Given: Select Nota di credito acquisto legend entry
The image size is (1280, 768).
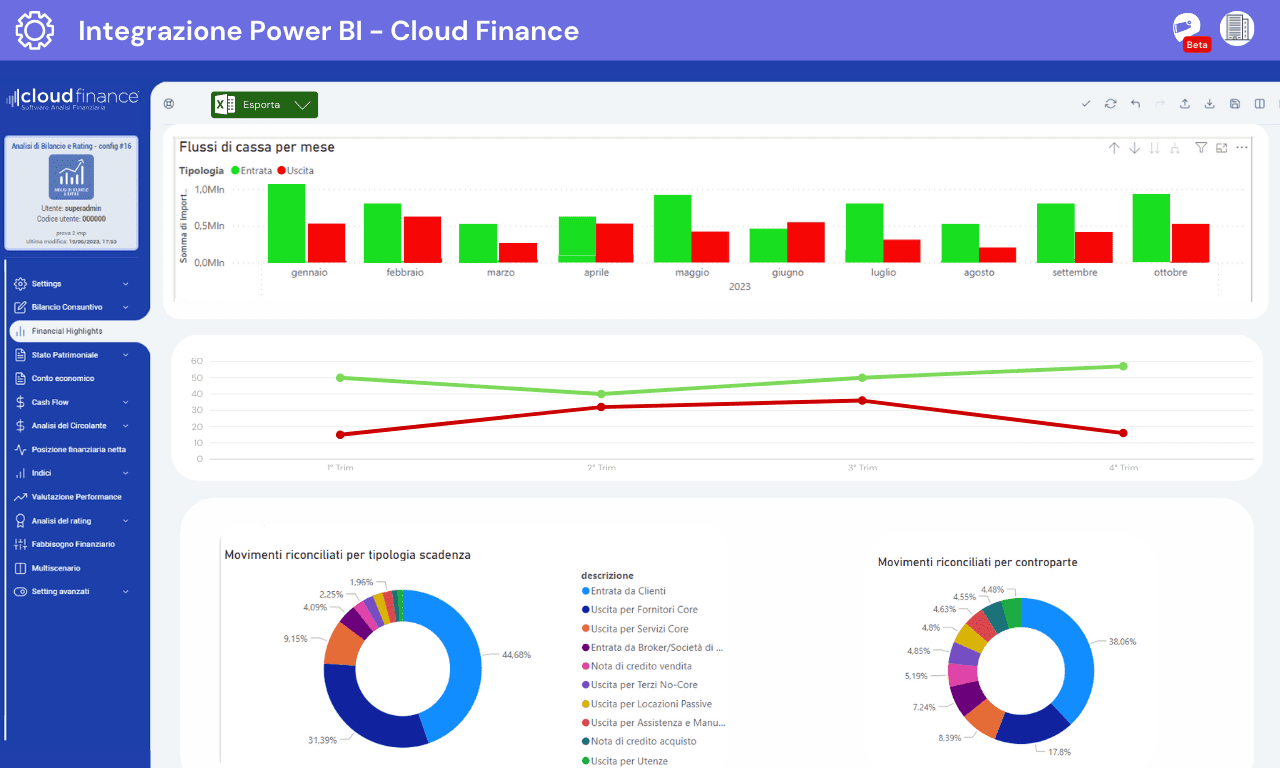Looking at the screenshot, I should point(638,741).
